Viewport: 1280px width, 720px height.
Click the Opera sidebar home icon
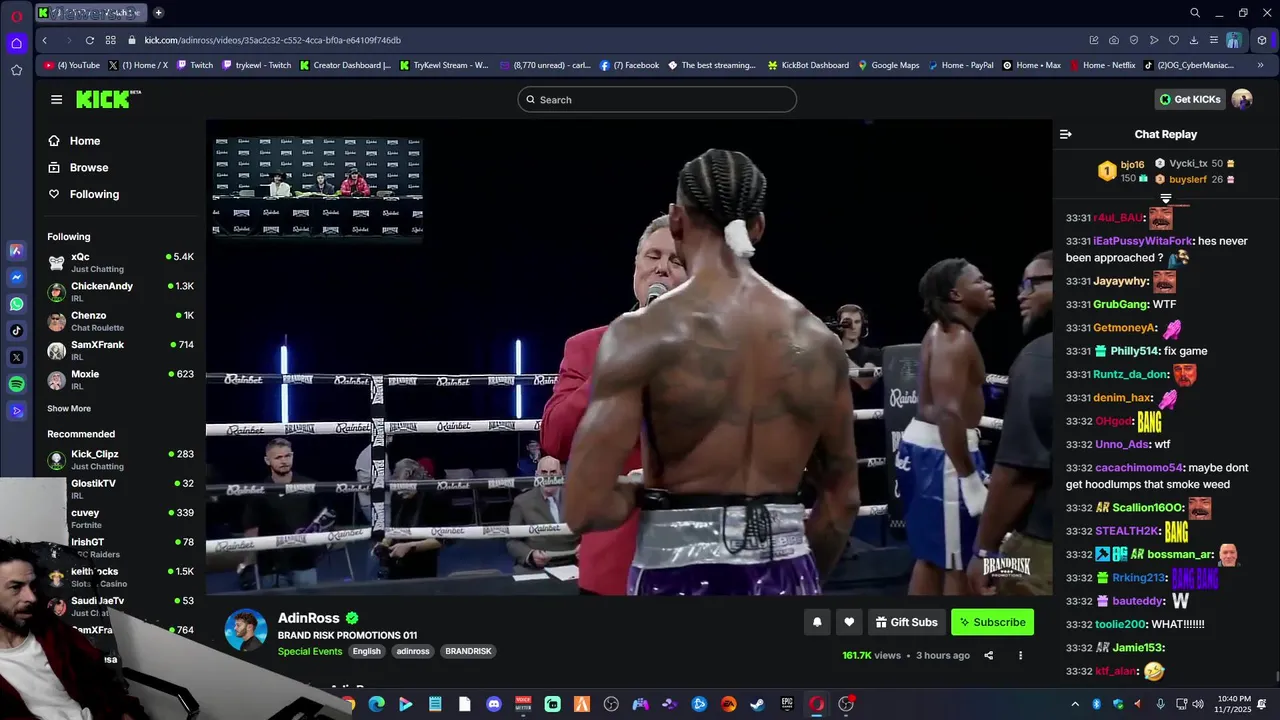tap(16, 43)
